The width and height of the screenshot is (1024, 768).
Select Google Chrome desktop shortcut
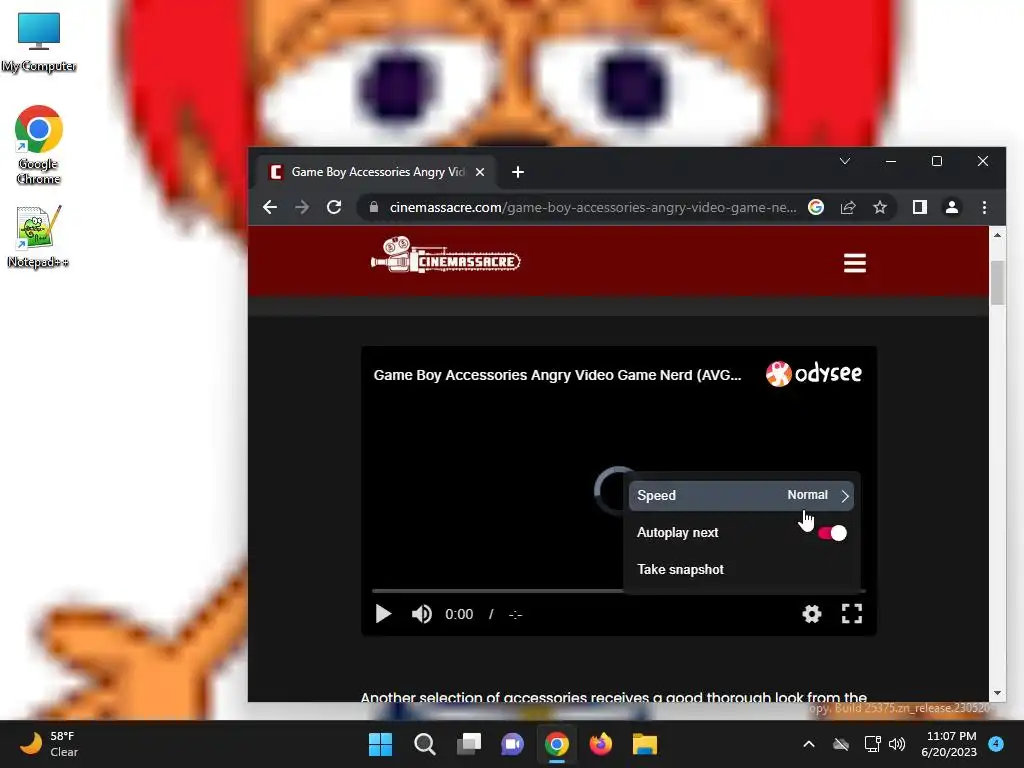39,145
